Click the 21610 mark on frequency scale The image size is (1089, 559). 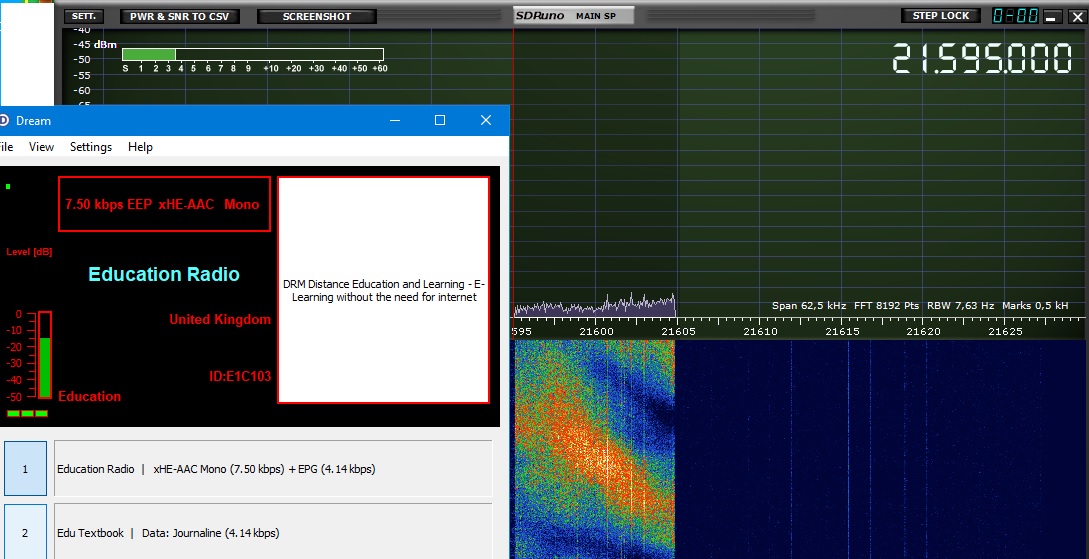[760, 330]
